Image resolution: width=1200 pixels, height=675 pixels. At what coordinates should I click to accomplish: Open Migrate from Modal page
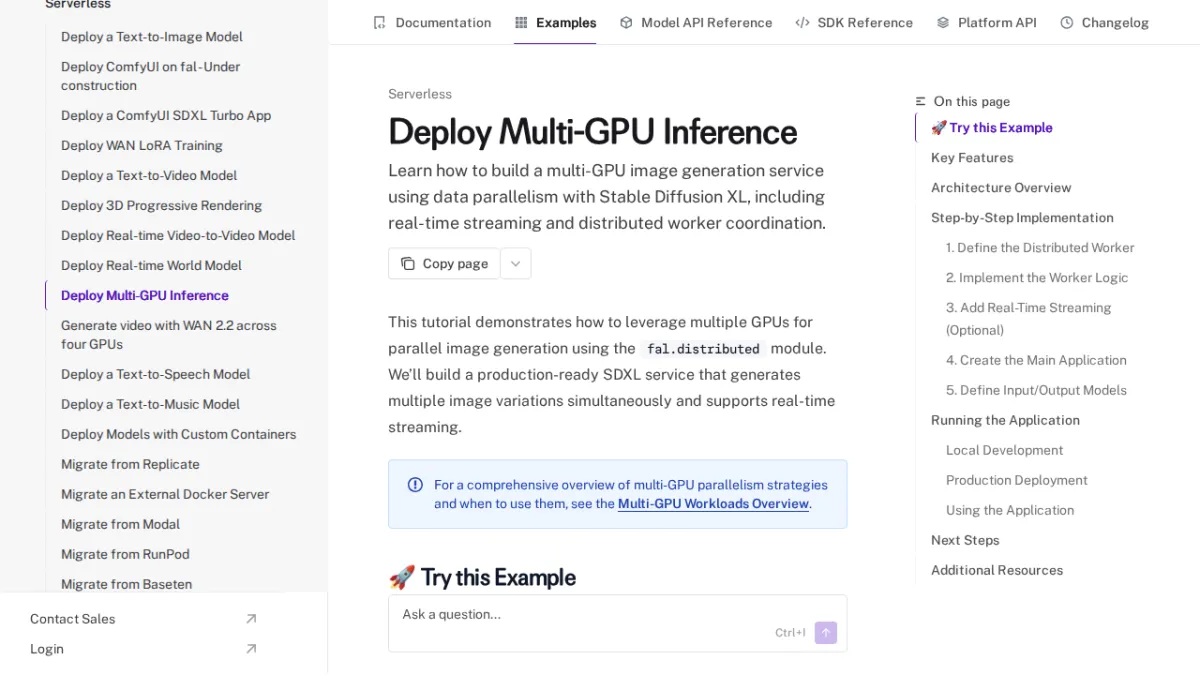click(x=121, y=524)
